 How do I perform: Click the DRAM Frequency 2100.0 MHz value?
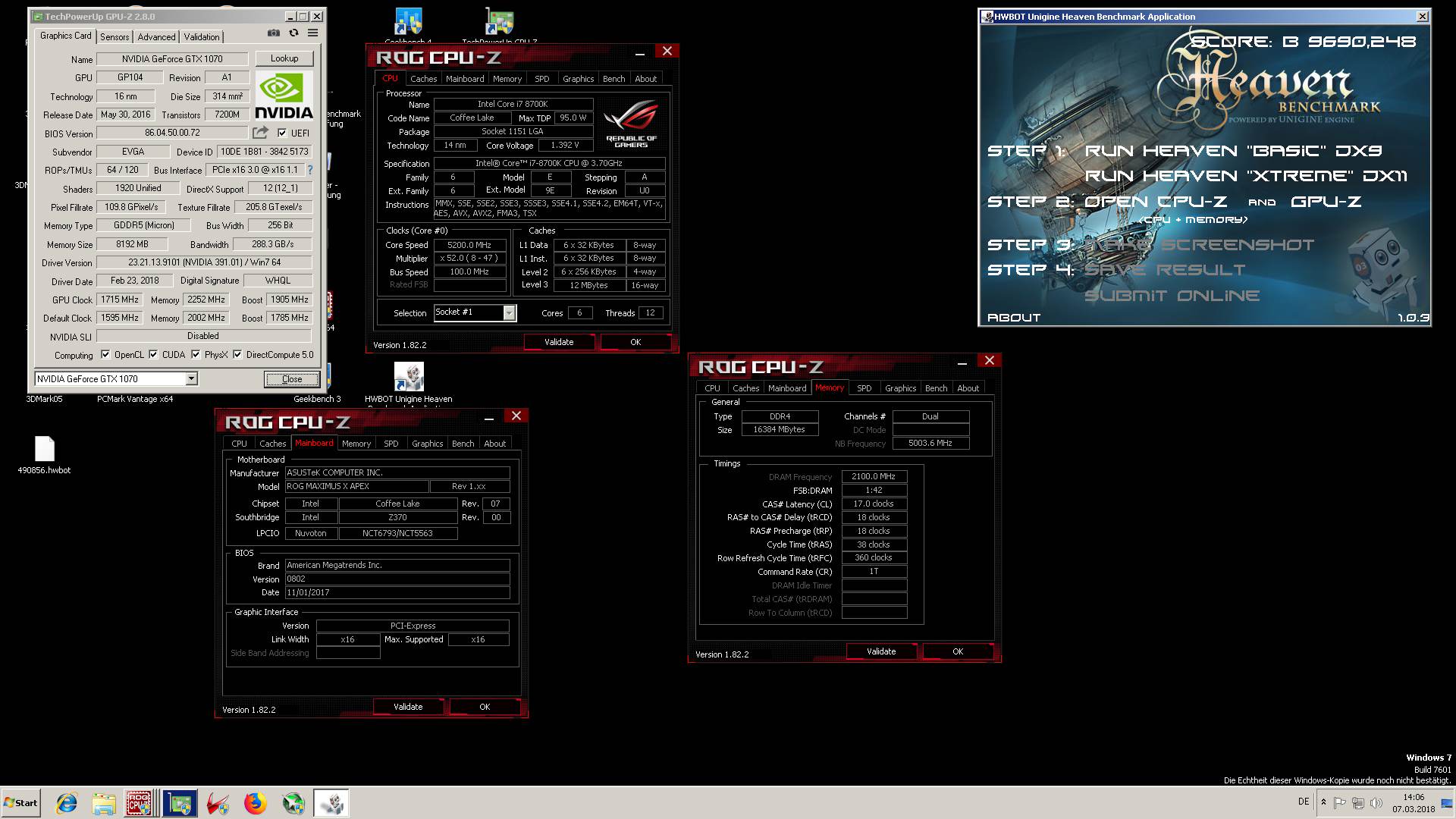[874, 477]
